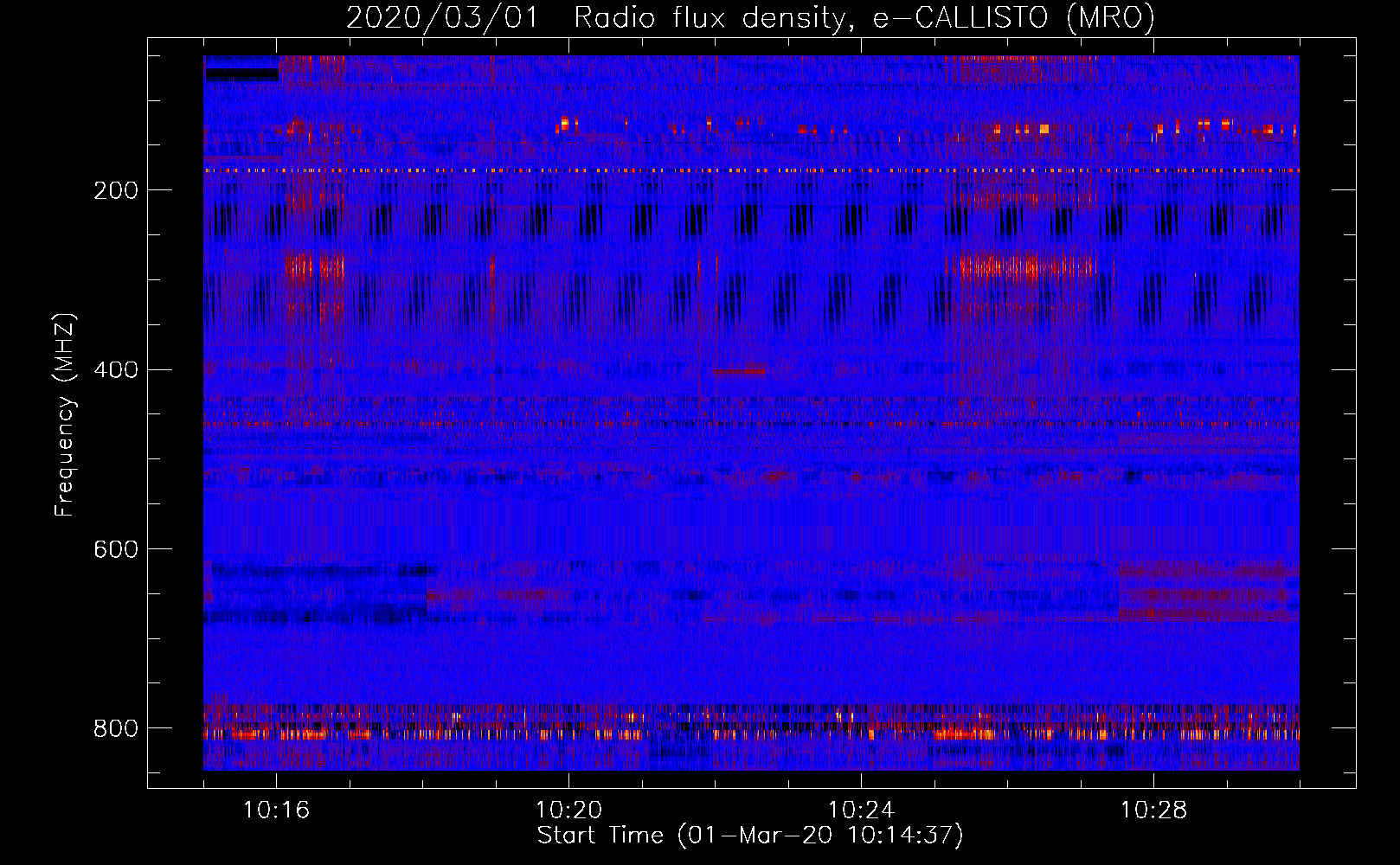Click the black data gap at spectrogram top-left

pyautogui.click(x=241, y=74)
